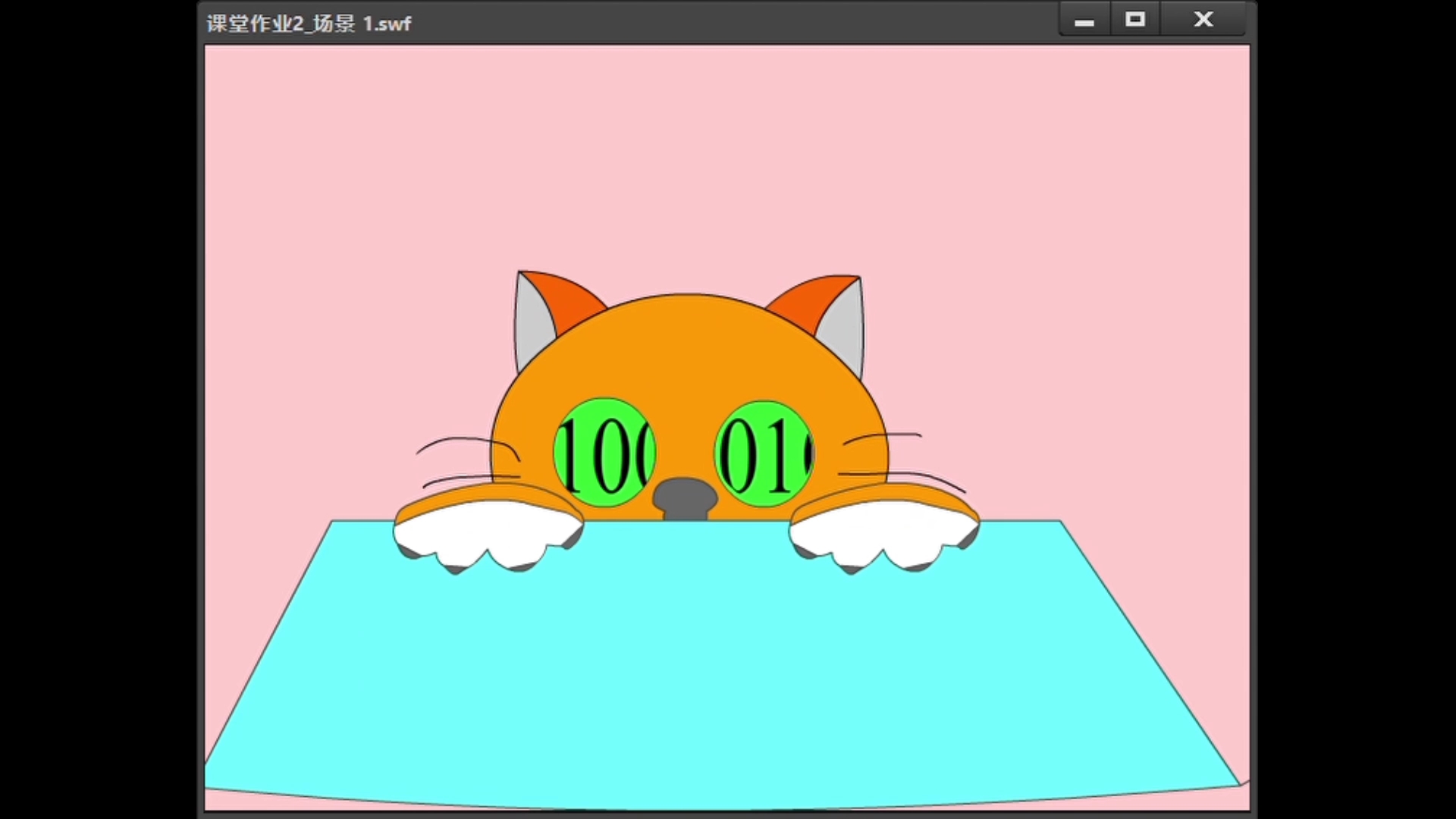Click the cat's green eye showing 100
This screenshot has height=819, width=1456.
coord(604,453)
